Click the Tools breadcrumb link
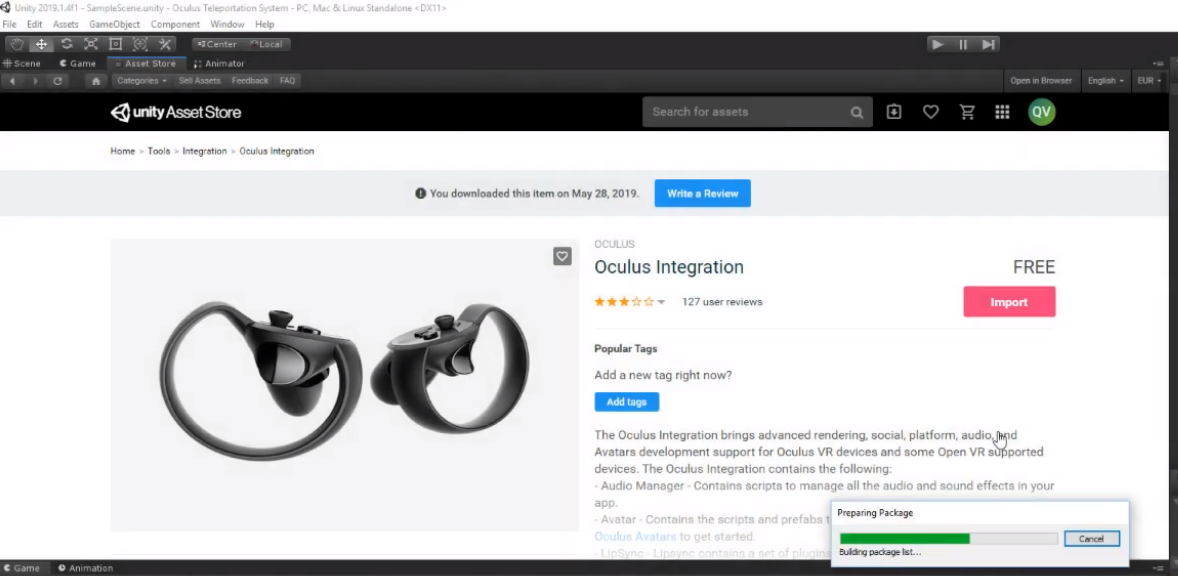The width and height of the screenshot is (1178, 576). pos(159,151)
